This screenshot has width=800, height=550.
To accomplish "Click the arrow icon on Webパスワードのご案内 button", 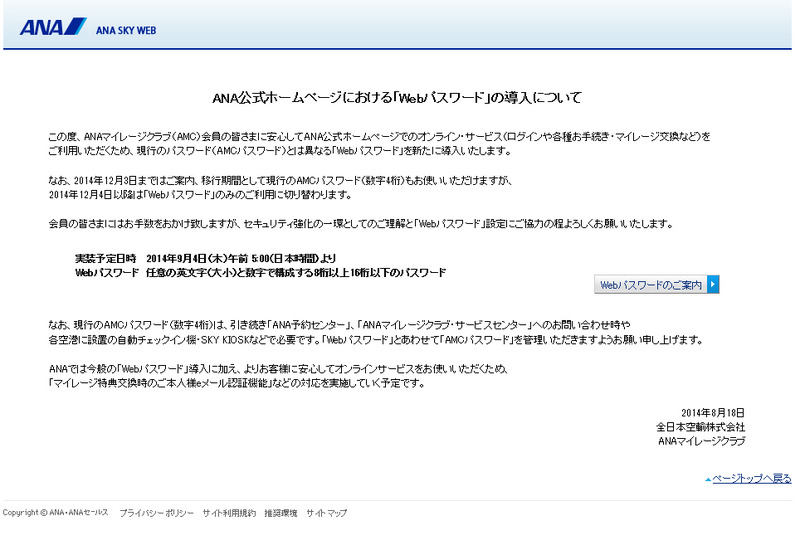I will [713, 285].
